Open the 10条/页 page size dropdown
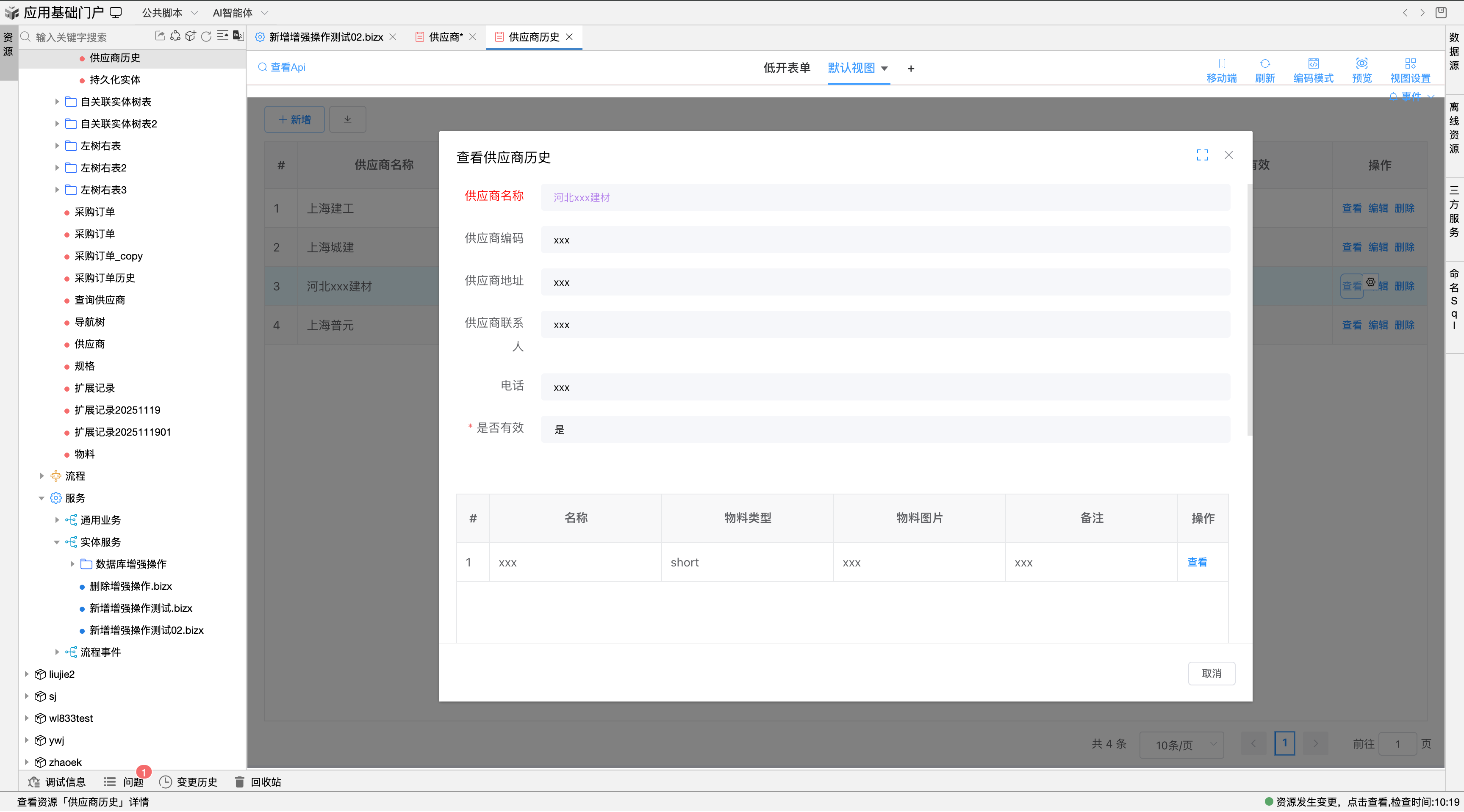This screenshot has height=812, width=1464. (1181, 744)
